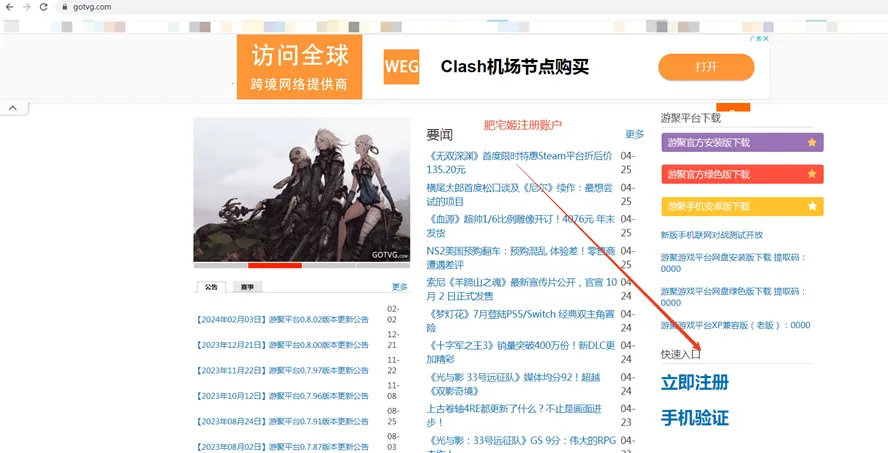Click star icon on 绿色版下载 button

pyautogui.click(x=812, y=174)
